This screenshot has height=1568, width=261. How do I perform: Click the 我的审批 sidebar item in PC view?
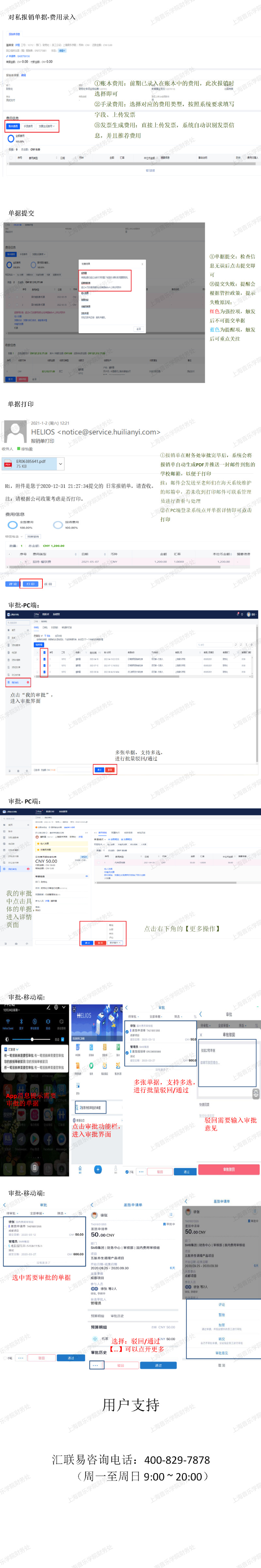coord(16,682)
